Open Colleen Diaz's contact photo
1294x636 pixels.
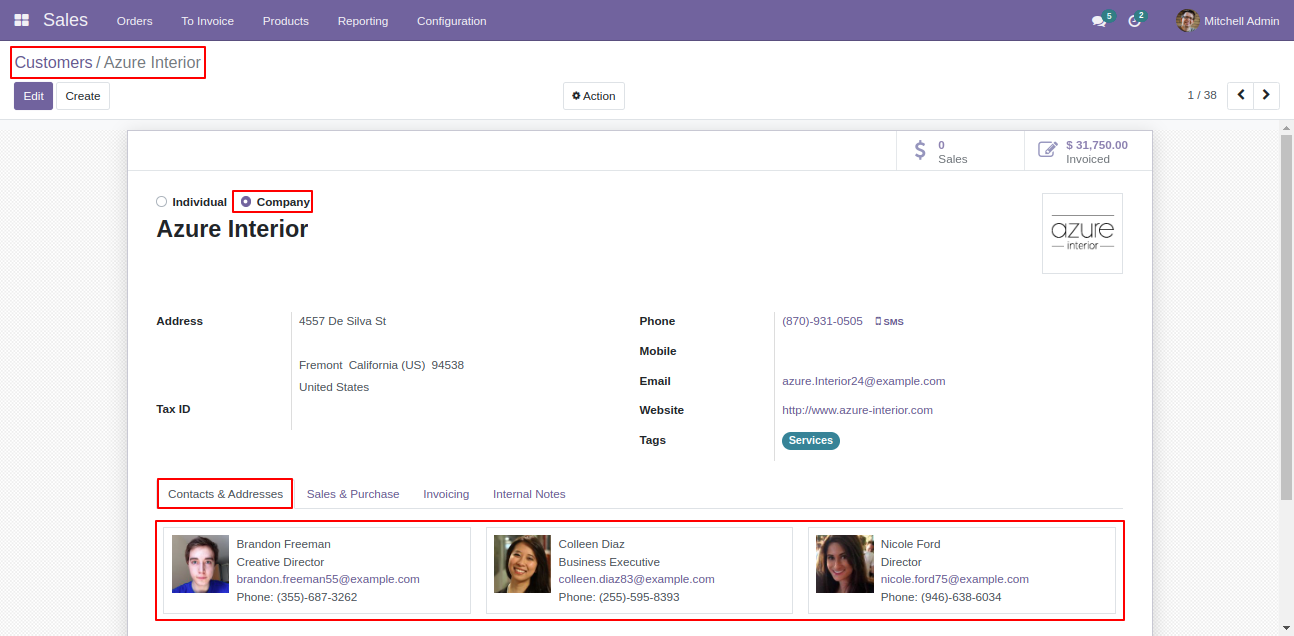[522, 564]
